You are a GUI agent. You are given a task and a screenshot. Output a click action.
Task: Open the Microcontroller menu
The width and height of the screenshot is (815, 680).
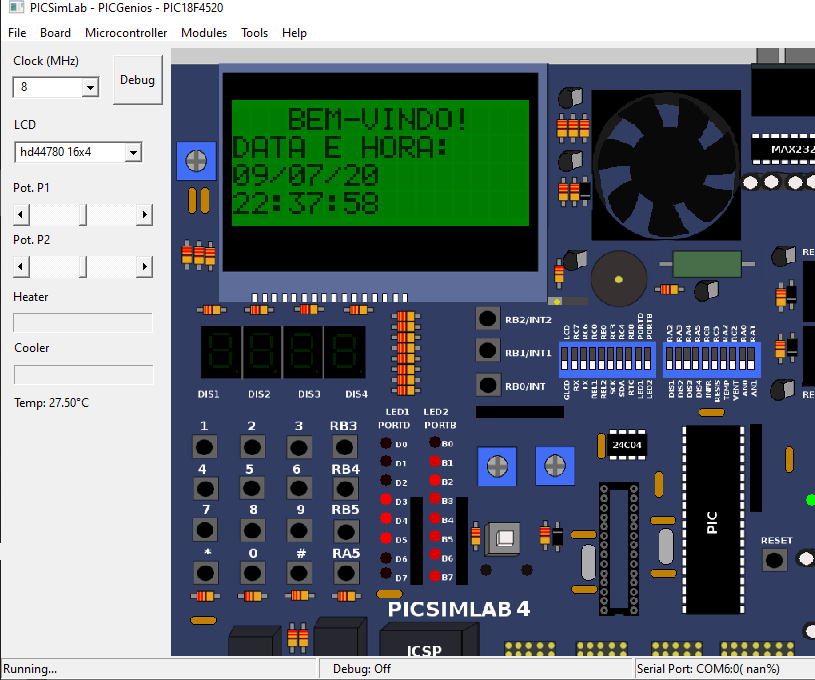coord(126,33)
